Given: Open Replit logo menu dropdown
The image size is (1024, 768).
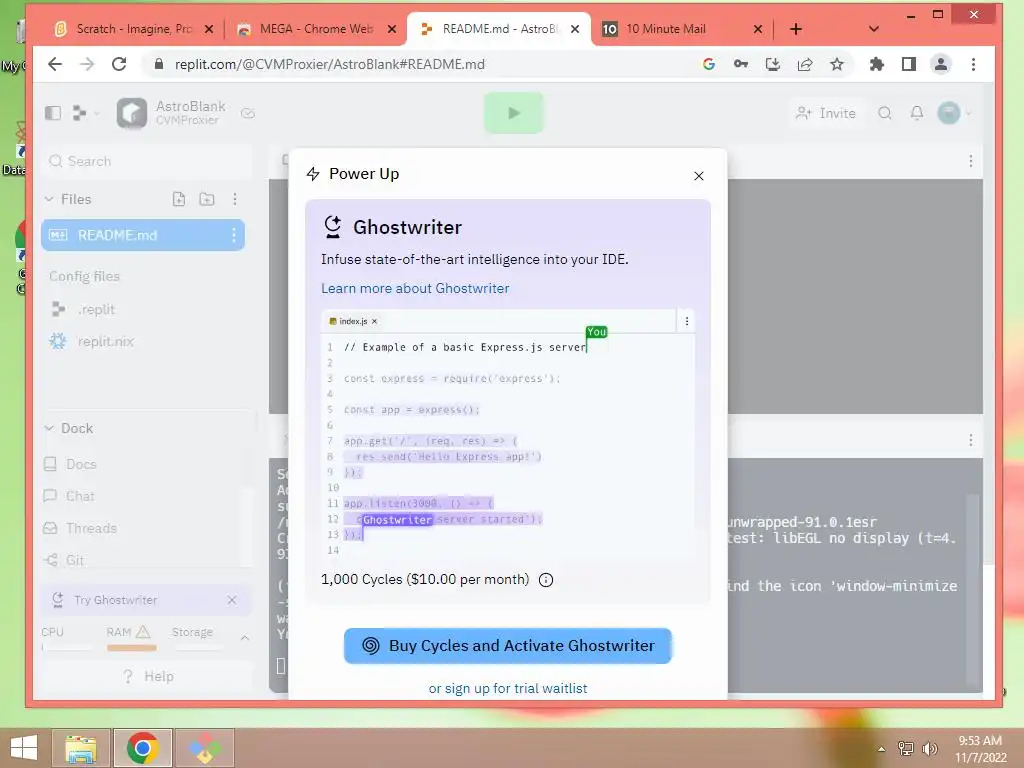Looking at the screenshot, I should coord(86,113).
